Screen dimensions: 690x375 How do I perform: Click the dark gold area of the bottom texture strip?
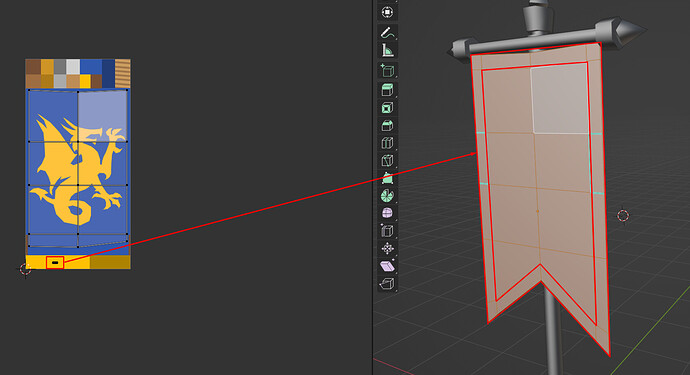(x=110, y=262)
